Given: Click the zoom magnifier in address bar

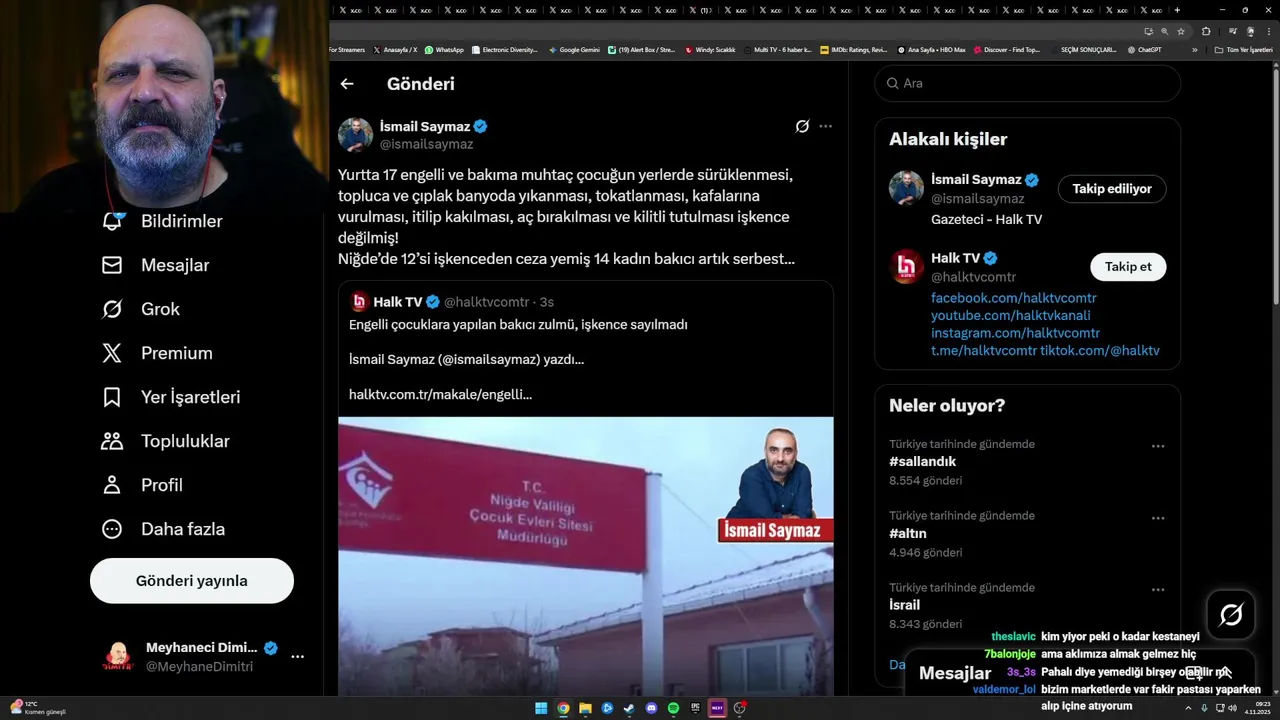Looking at the screenshot, I should (1164, 31).
